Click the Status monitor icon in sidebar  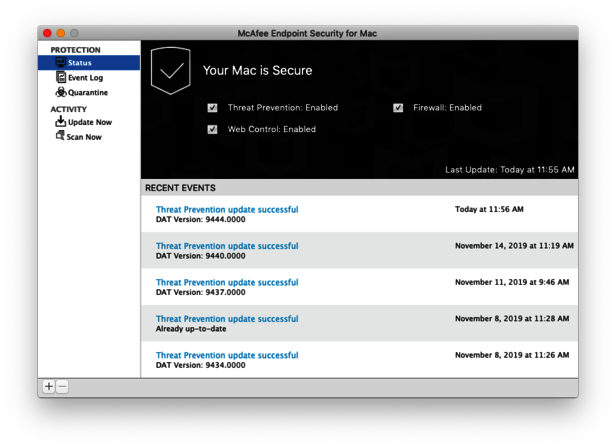coord(60,63)
